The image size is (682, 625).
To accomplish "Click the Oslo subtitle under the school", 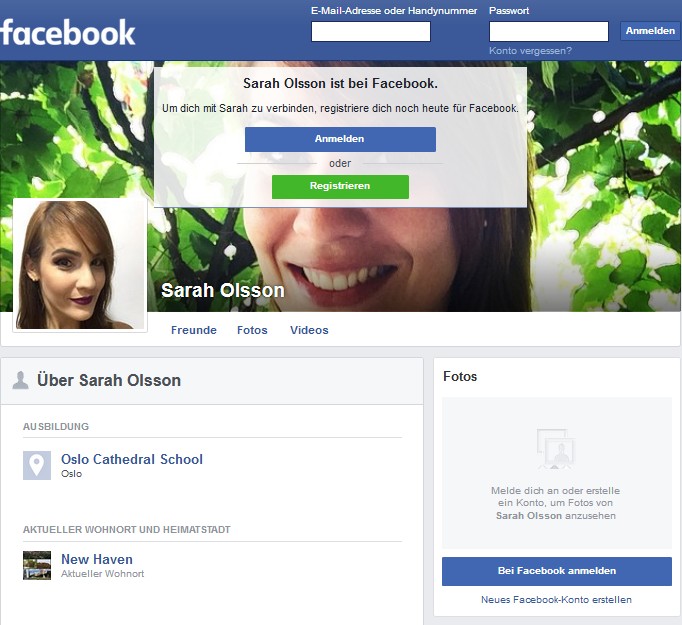I will [x=71, y=474].
